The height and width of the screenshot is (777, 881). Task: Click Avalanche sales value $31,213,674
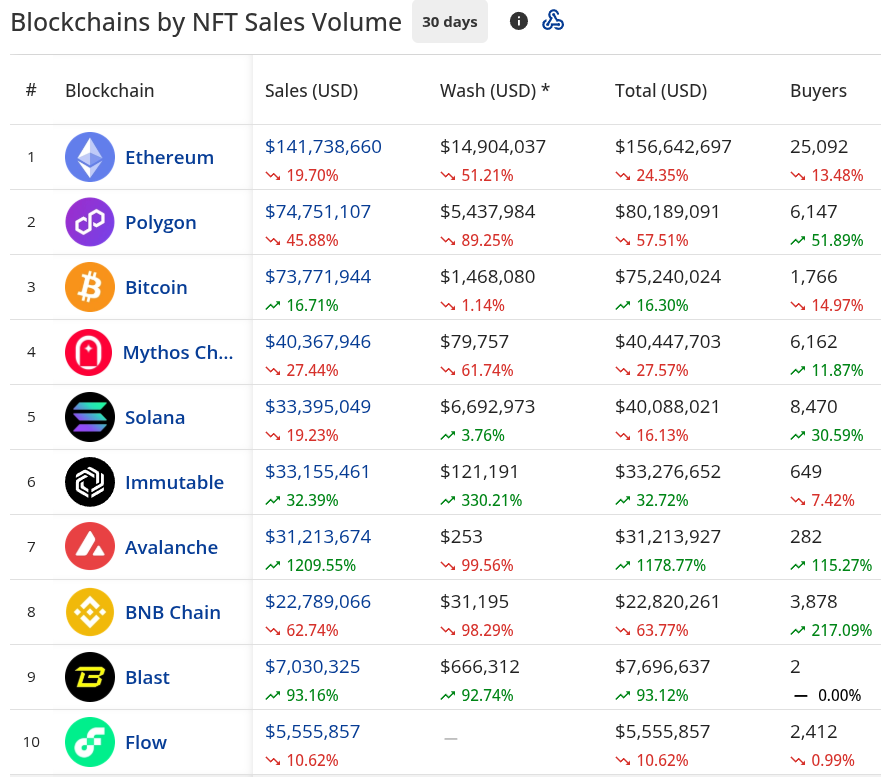318,537
